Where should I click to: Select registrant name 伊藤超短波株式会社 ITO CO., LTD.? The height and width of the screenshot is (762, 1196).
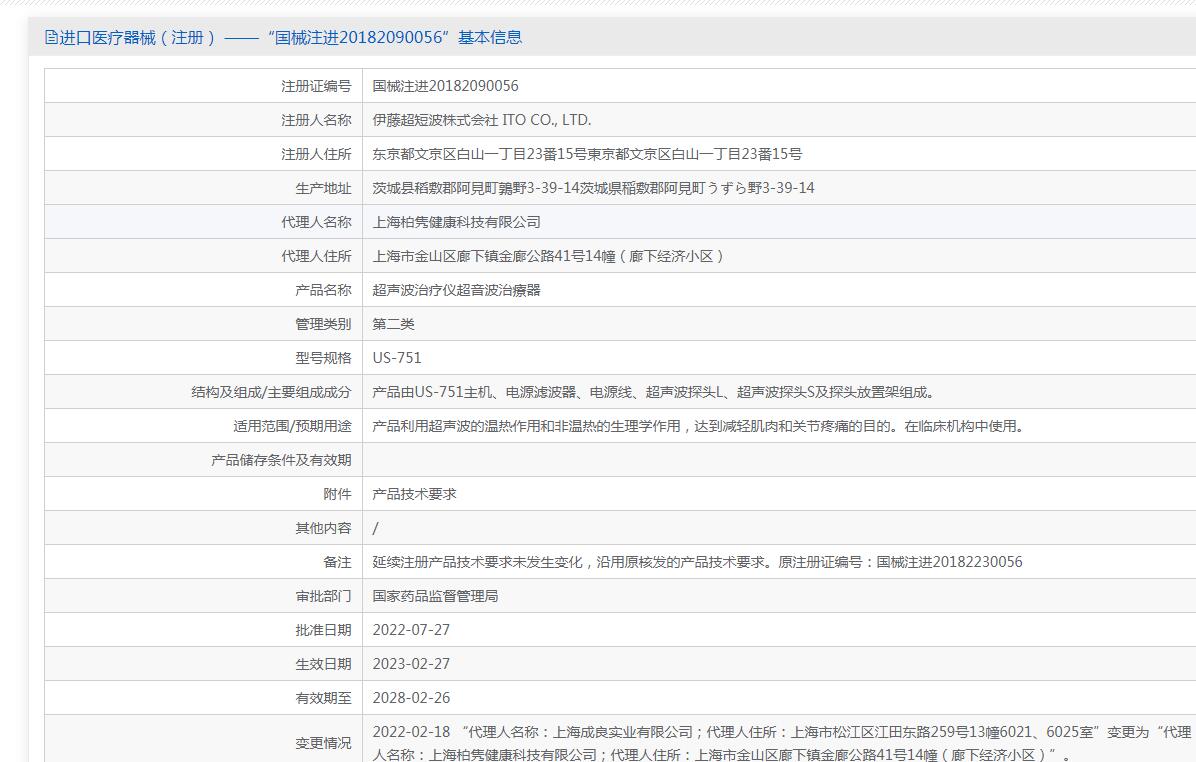(x=482, y=121)
